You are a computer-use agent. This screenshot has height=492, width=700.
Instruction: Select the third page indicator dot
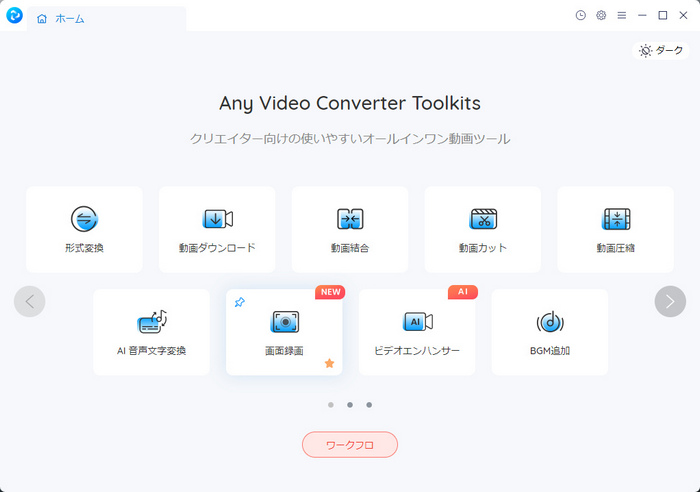tap(369, 405)
